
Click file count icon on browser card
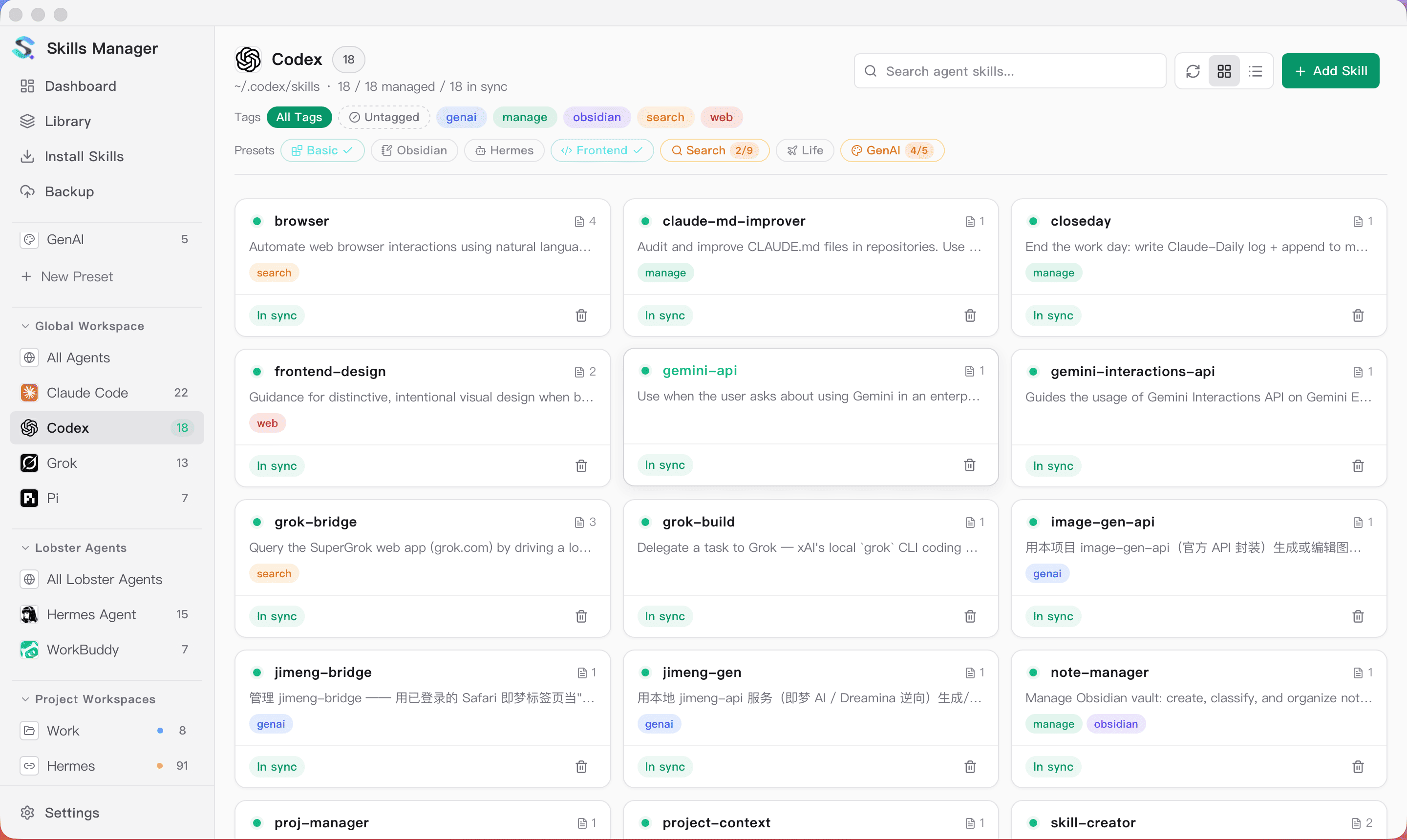(x=579, y=221)
